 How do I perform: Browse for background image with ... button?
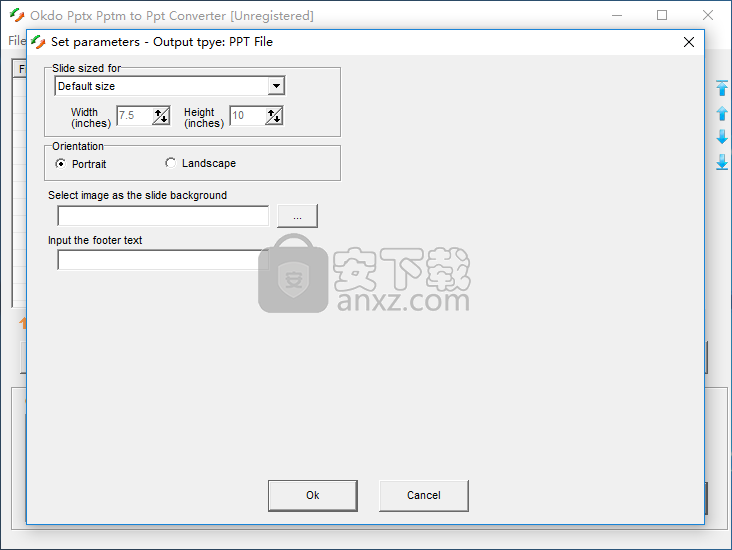click(297, 216)
